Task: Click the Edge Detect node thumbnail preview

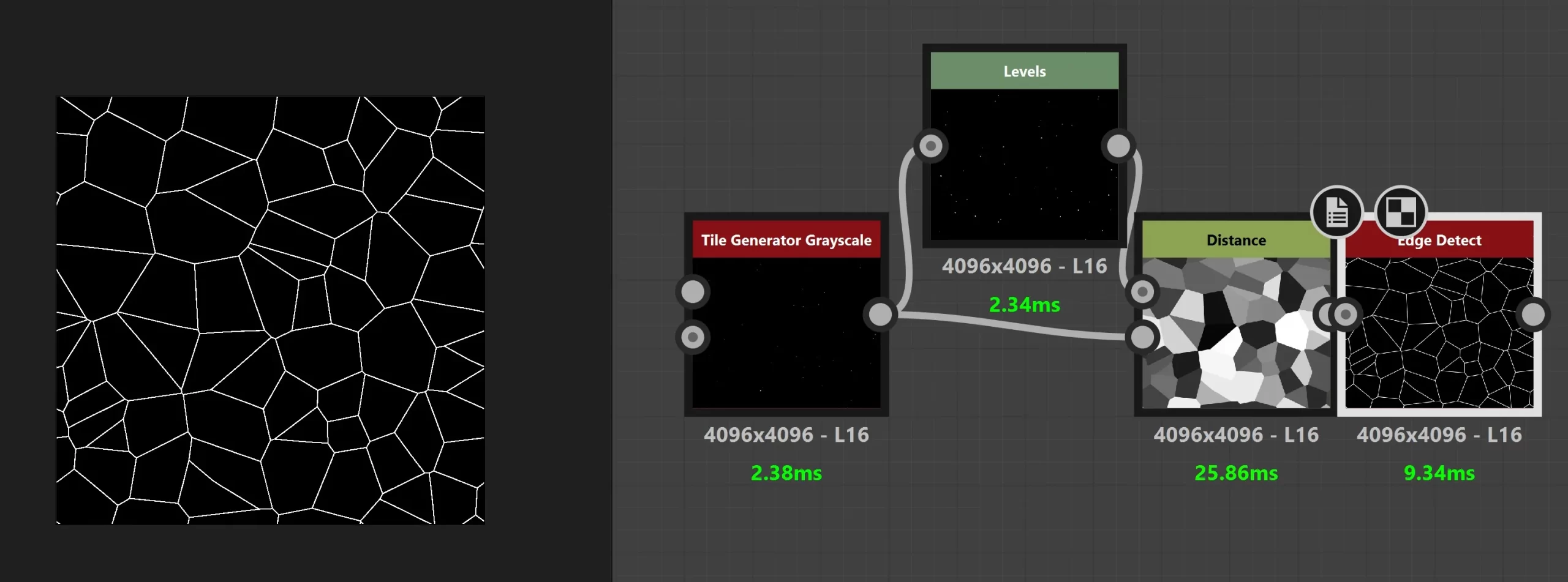Action: point(1439,333)
